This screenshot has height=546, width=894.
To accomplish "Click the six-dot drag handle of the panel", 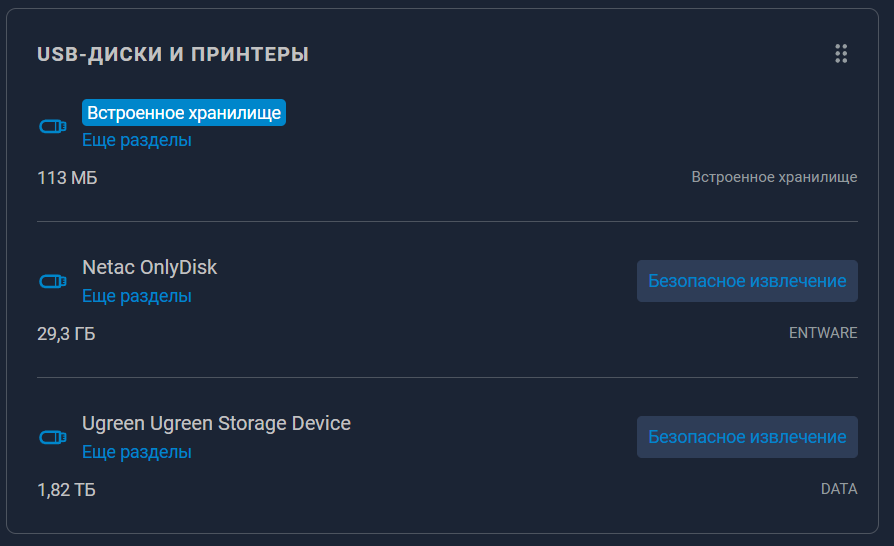I will point(841,54).
